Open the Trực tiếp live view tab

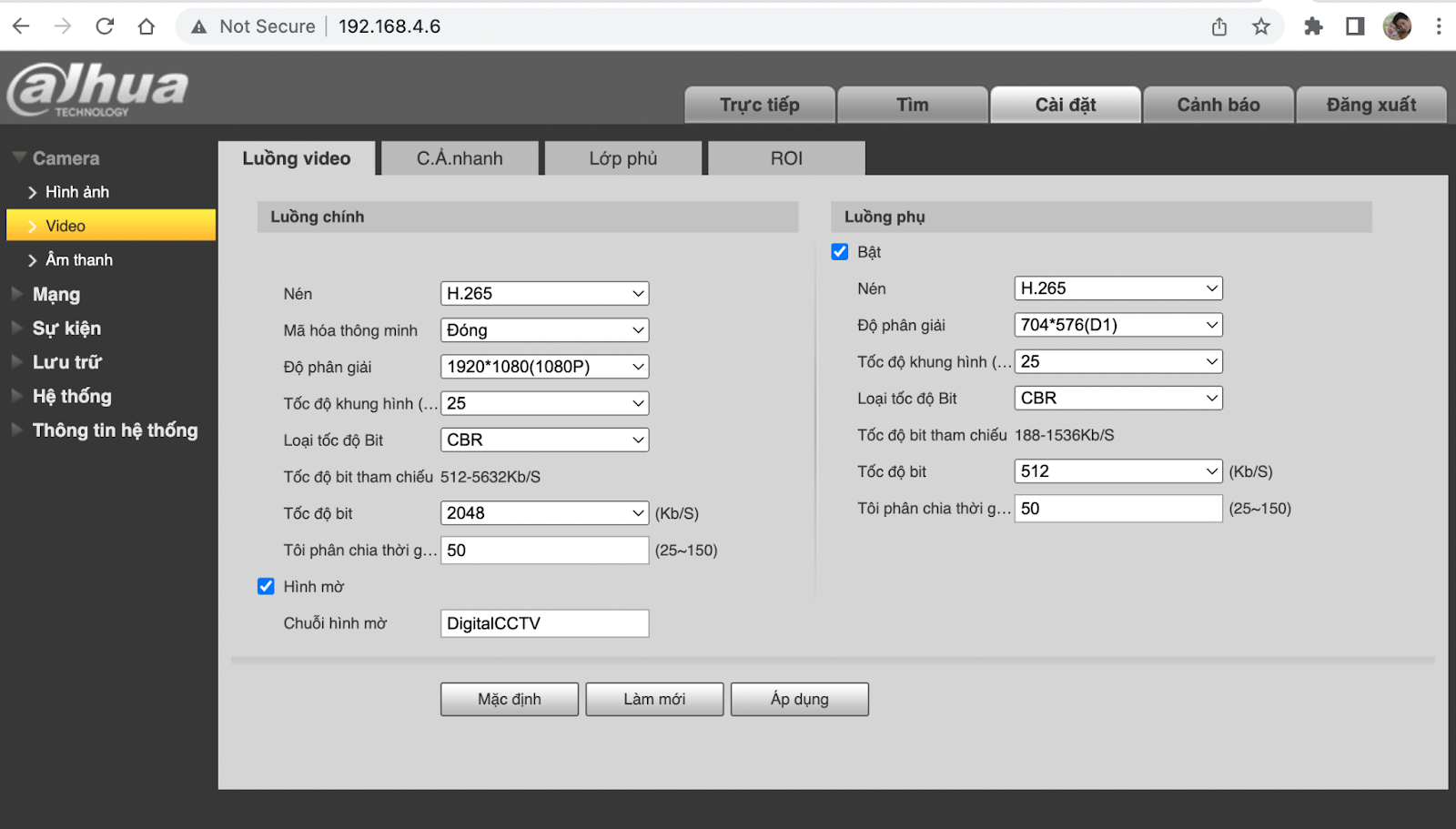760,105
